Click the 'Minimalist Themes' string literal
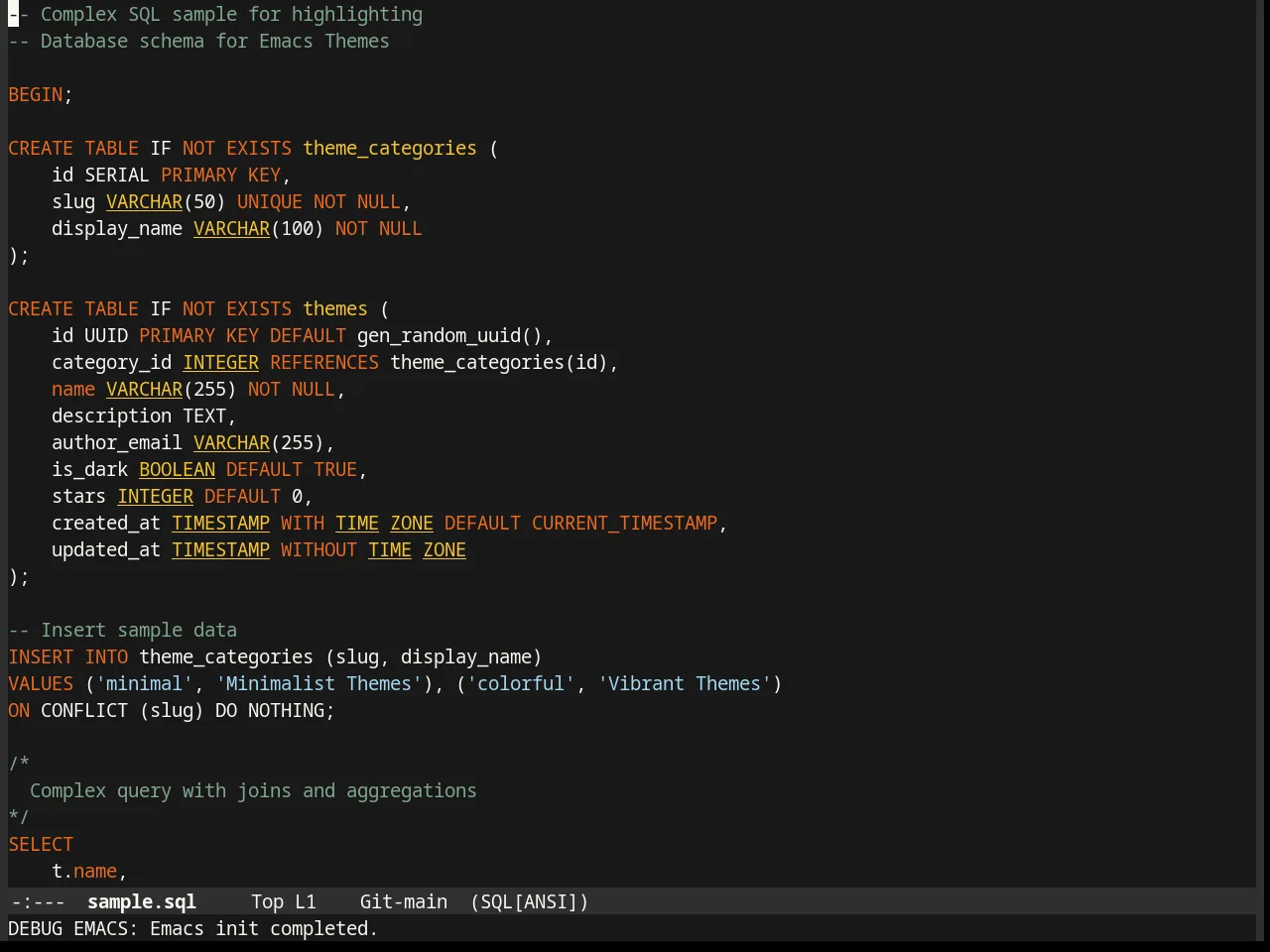This screenshot has width=1270, height=952. click(x=319, y=683)
